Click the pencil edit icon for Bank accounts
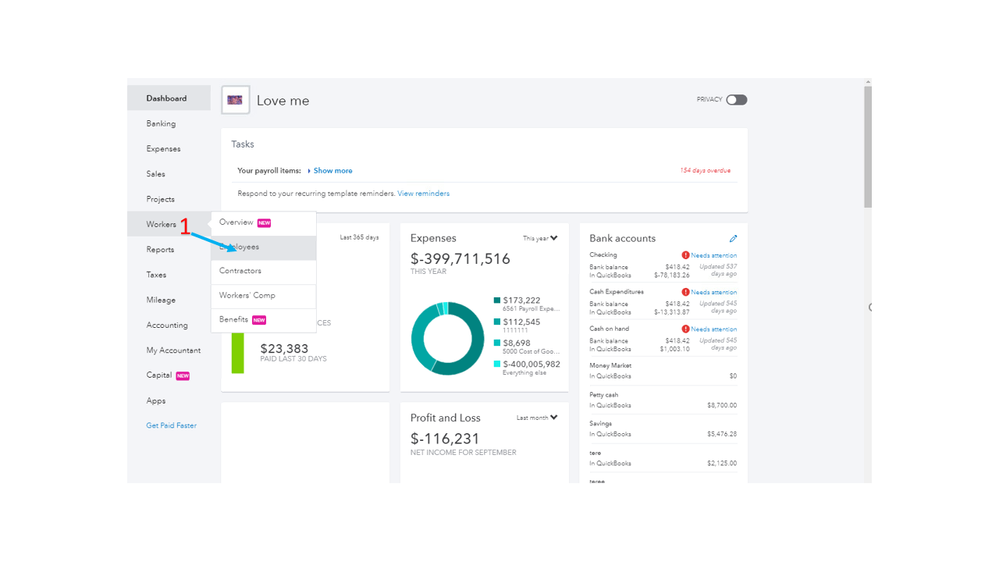This screenshot has height=562, width=999. (x=733, y=238)
